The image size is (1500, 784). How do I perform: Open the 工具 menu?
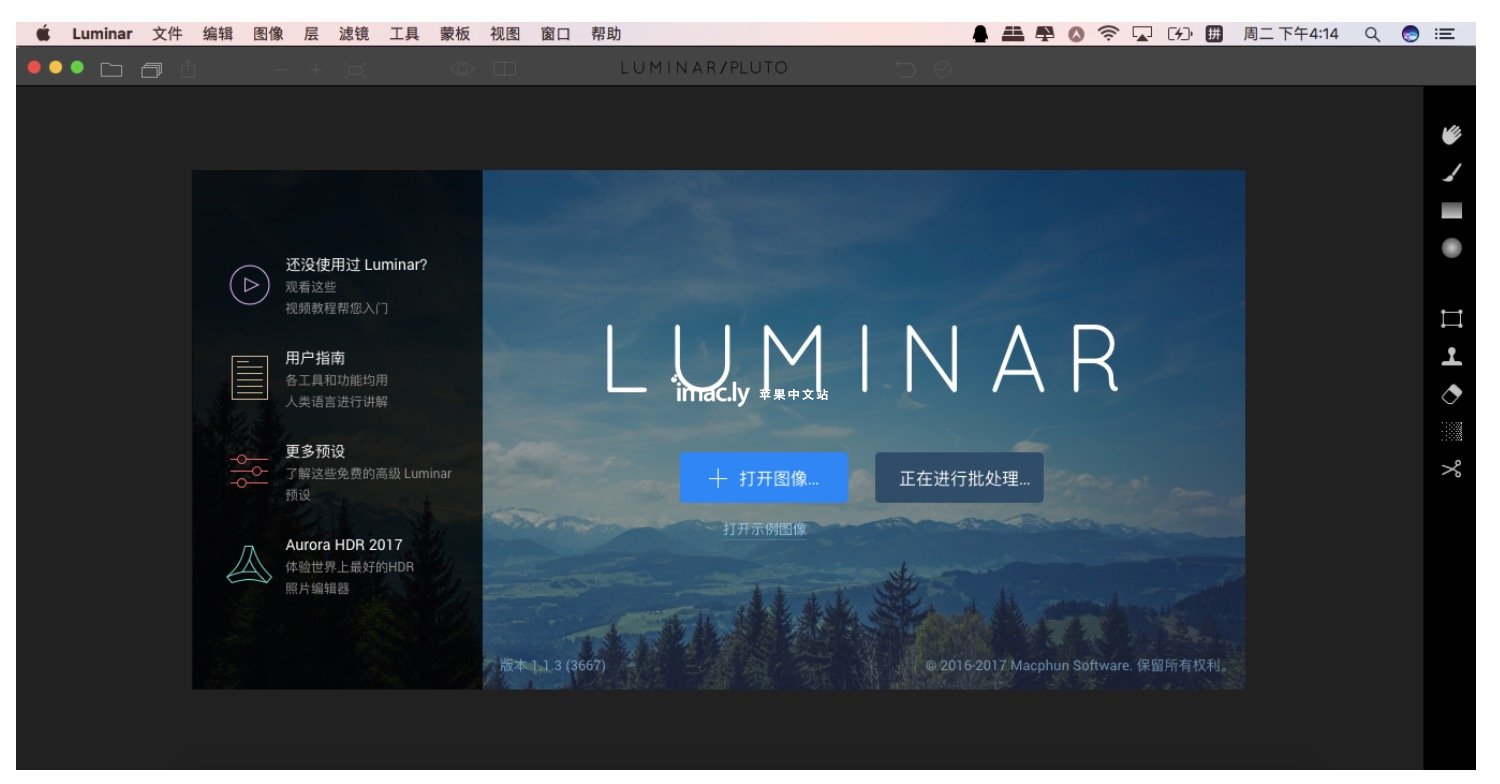point(404,34)
